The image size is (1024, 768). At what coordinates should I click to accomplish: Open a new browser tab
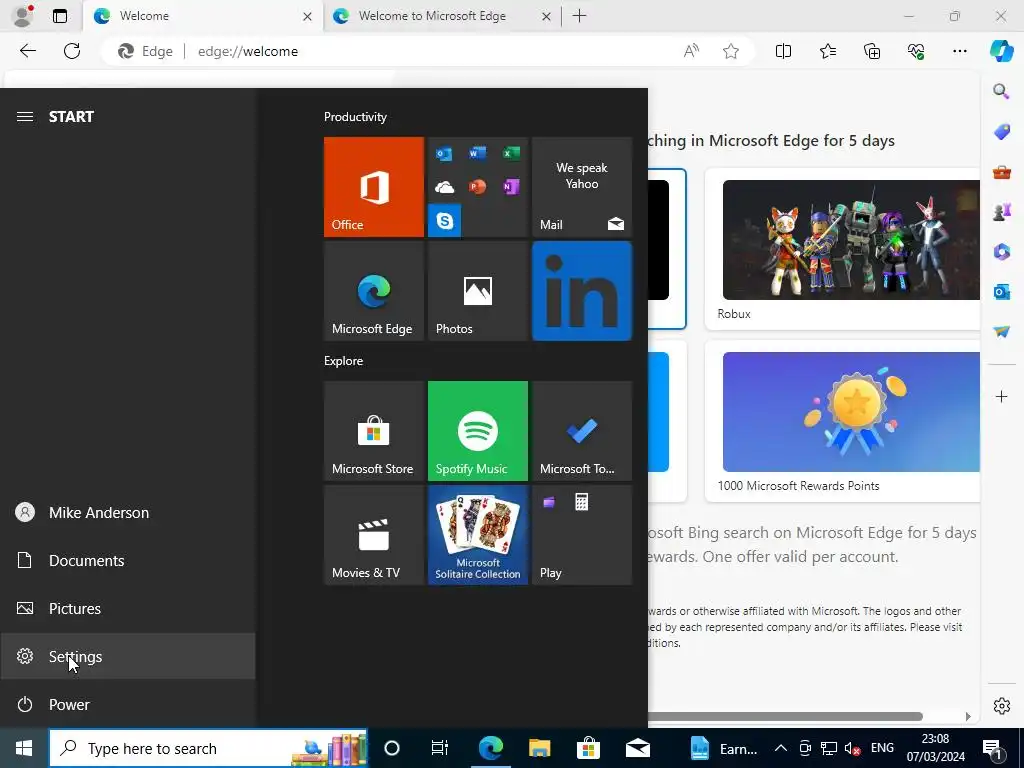pyautogui.click(x=579, y=16)
